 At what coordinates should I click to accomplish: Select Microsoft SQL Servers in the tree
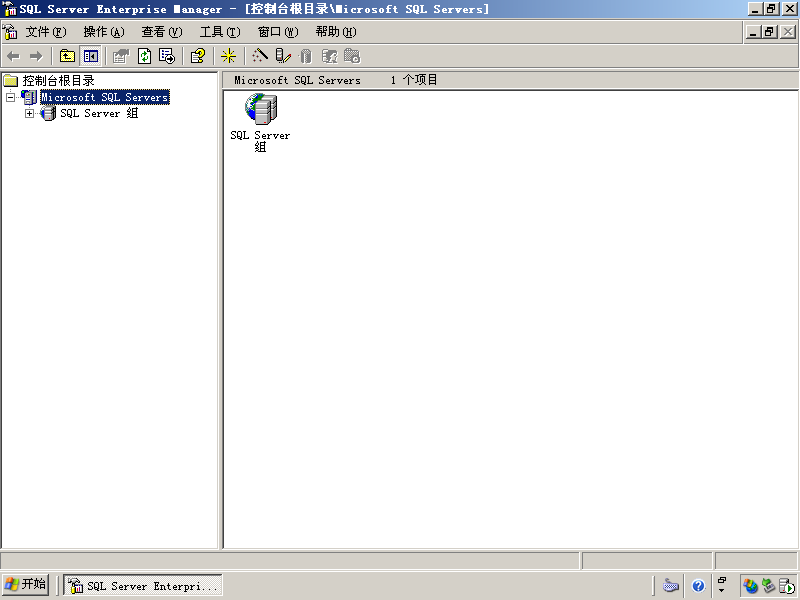[105, 97]
